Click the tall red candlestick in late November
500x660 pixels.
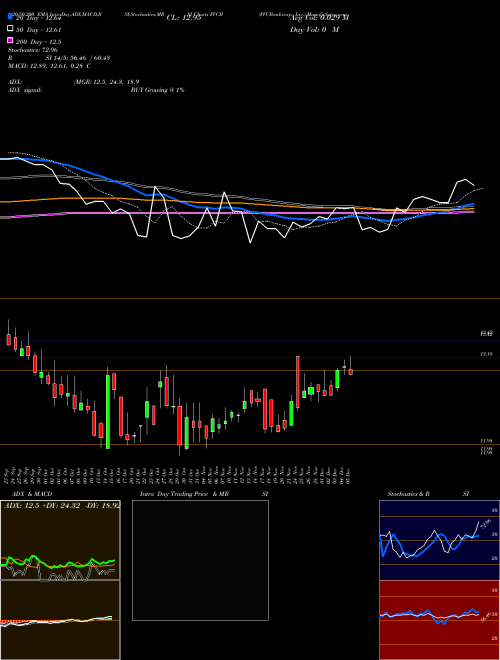click(x=298, y=382)
